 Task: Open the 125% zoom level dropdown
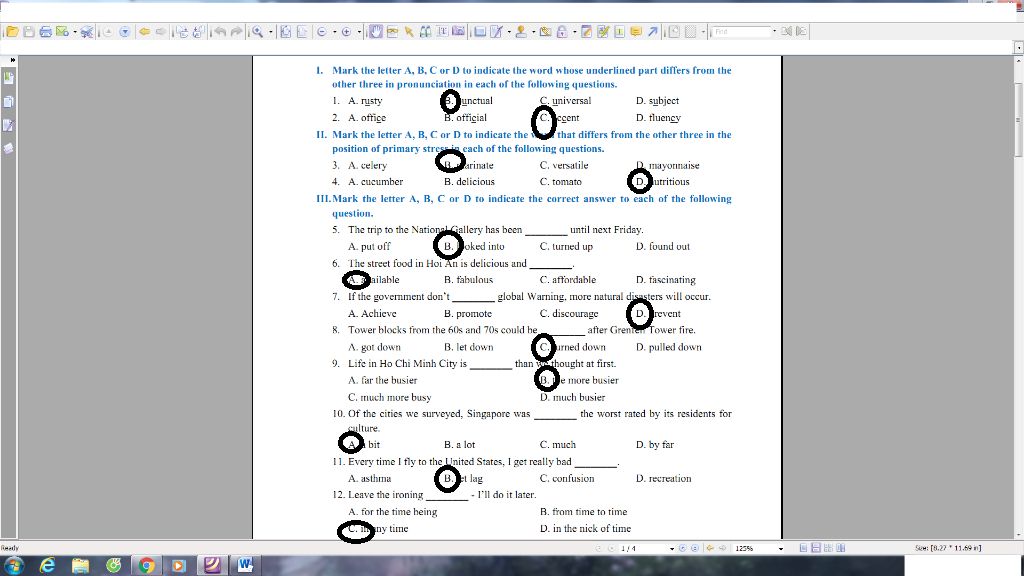point(781,549)
